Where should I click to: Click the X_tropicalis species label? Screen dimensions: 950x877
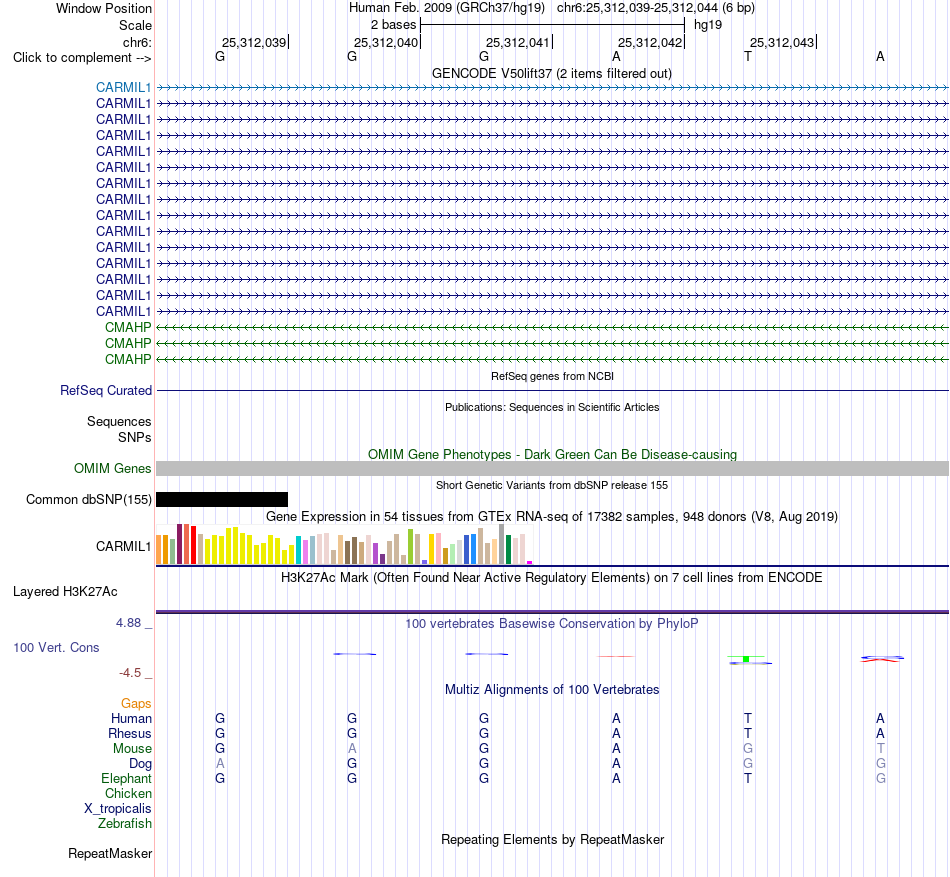(x=118, y=809)
